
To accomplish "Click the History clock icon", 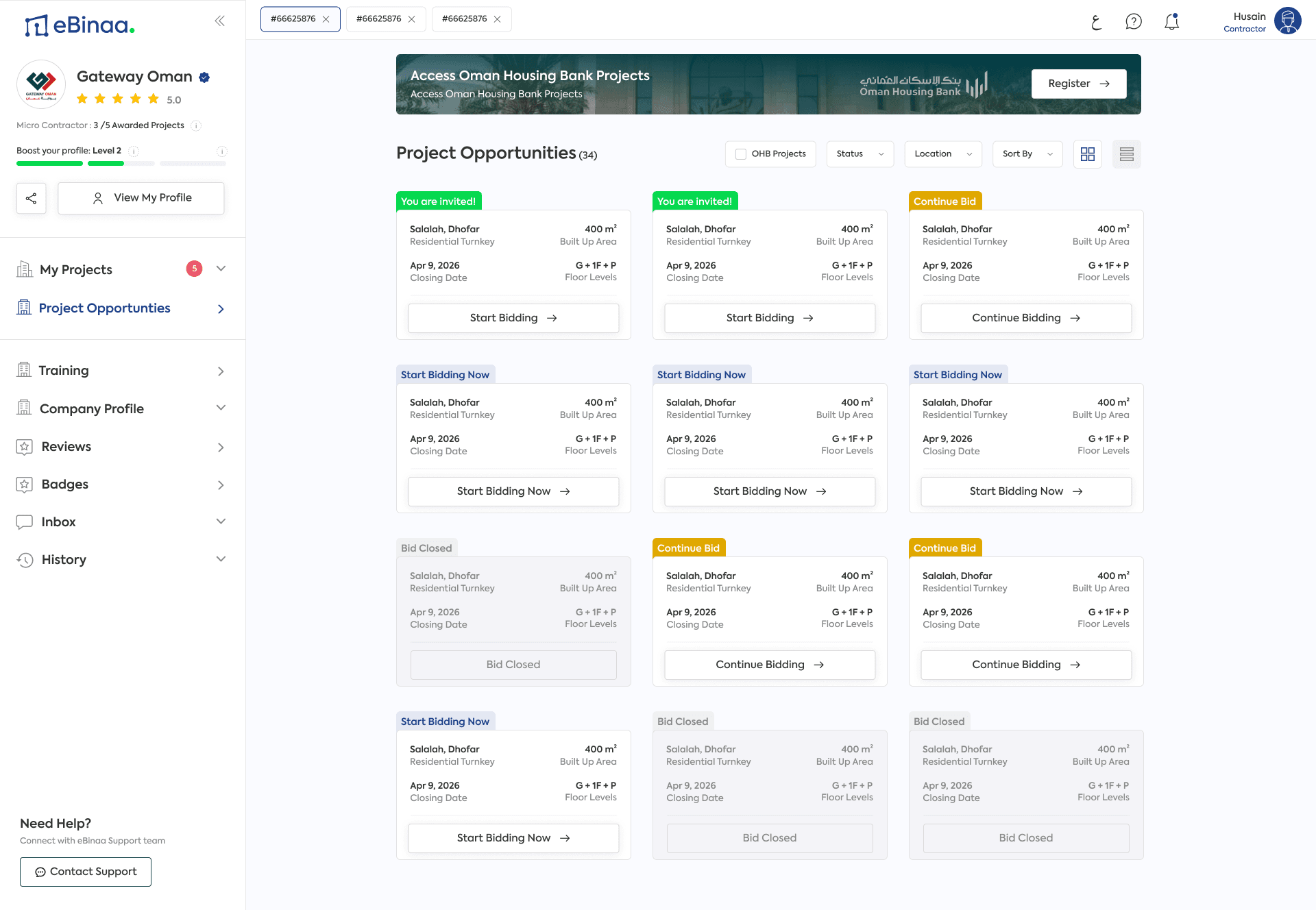I will point(25,560).
